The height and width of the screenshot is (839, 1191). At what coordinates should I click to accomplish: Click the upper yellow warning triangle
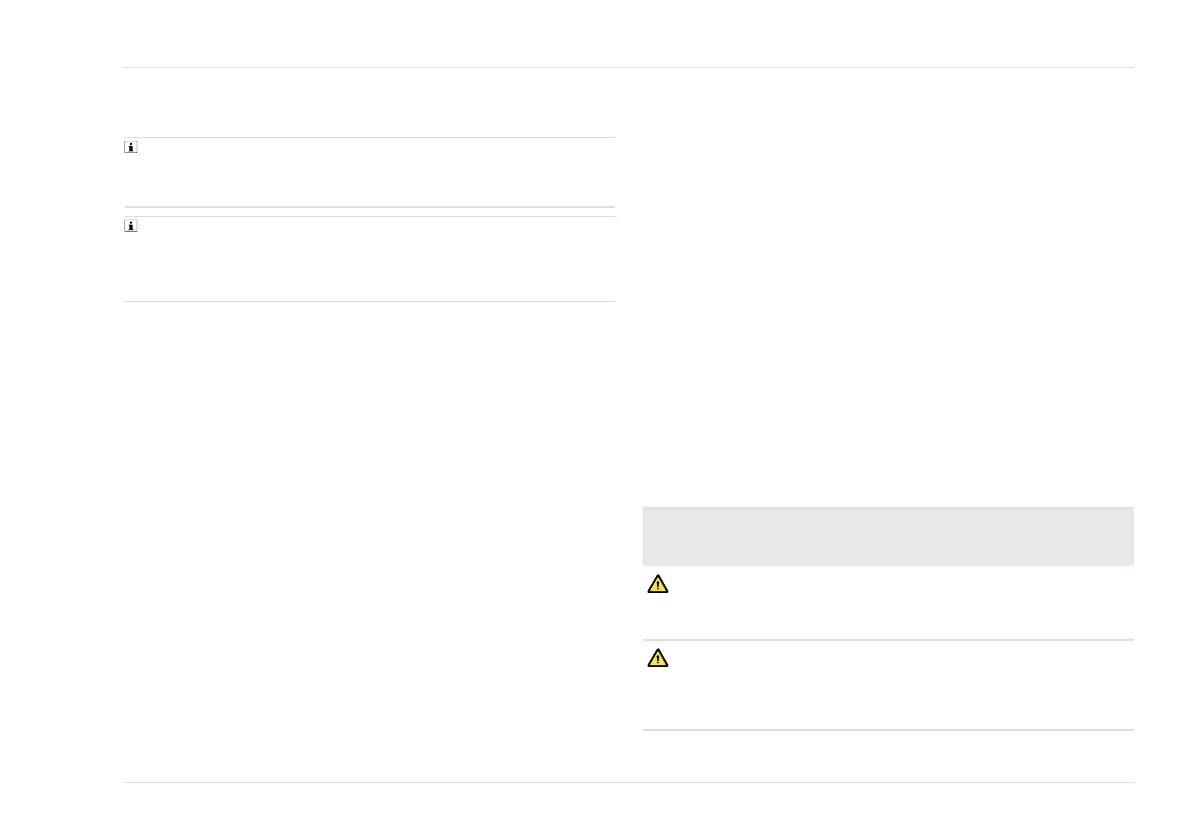click(657, 585)
